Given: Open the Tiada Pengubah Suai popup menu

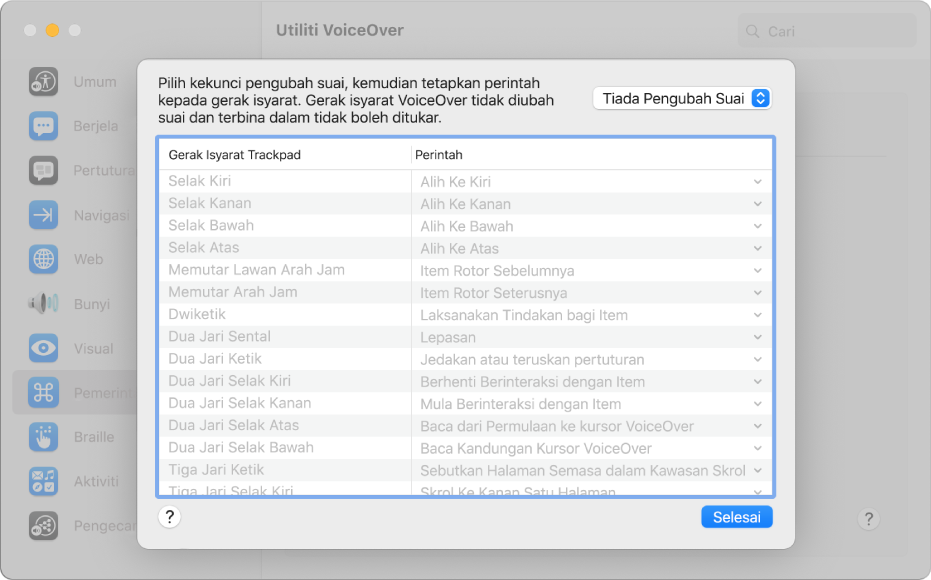Looking at the screenshot, I should coord(681,98).
